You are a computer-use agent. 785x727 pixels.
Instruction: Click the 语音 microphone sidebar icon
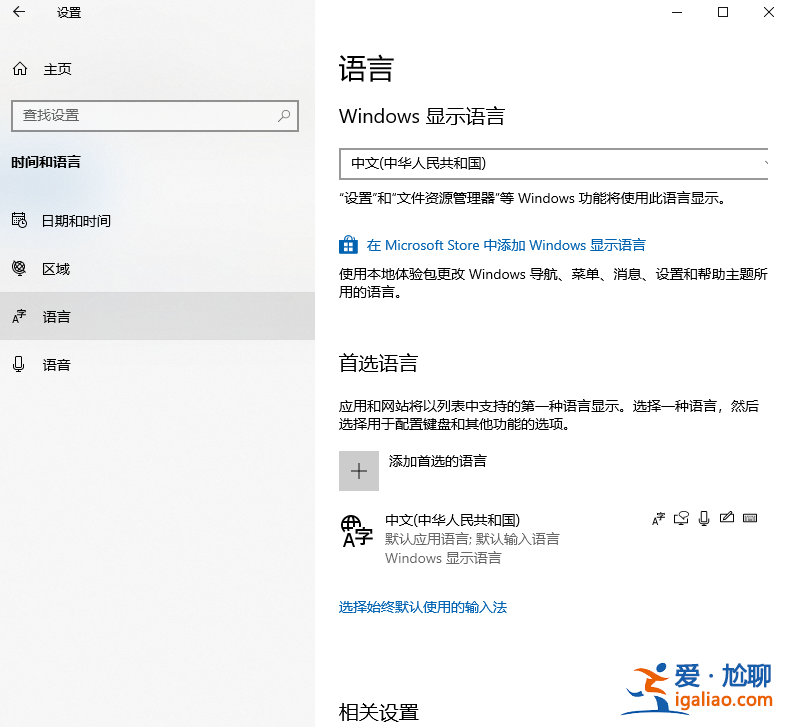coord(19,364)
